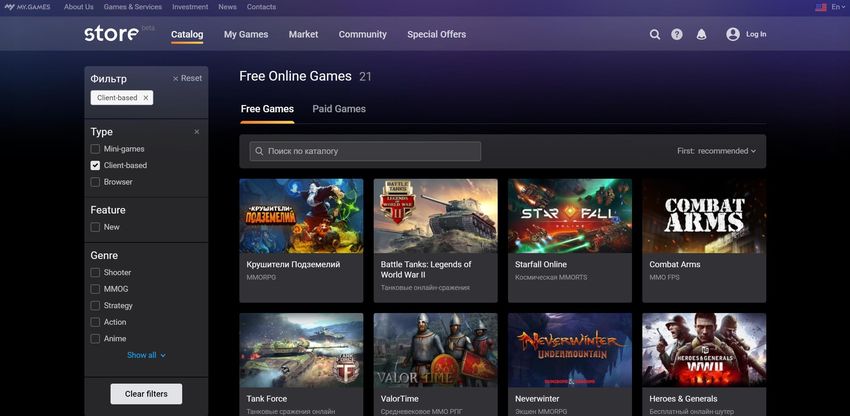This screenshot has width=850, height=416.
Task: Switch to the Free Games tab
Action: [x=267, y=108]
